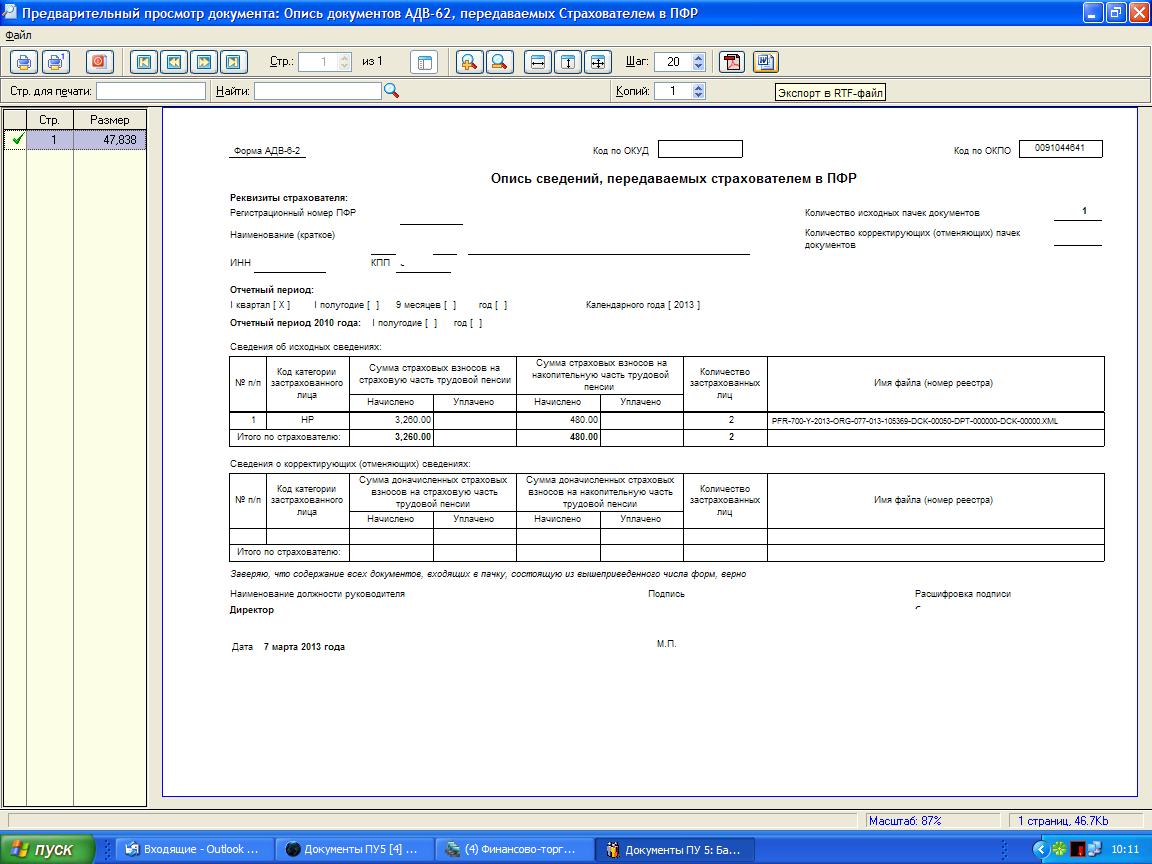Export document to PDF
Image resolution: width=1152 pixels, height=864 pixels.
point(733,62)
